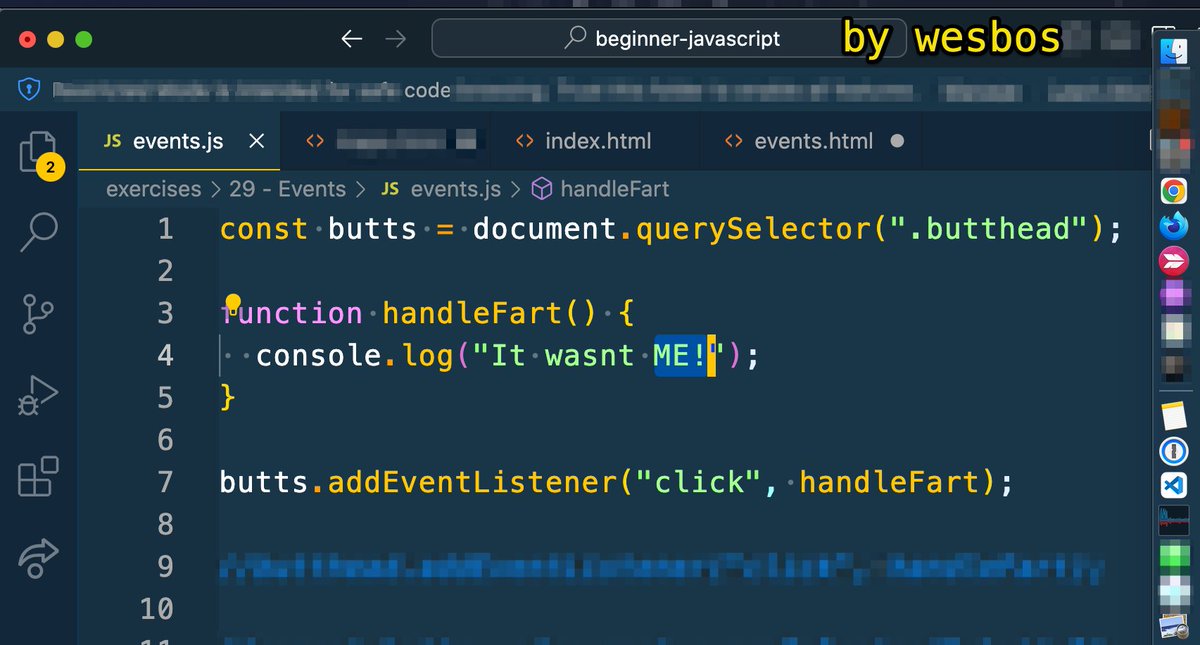1200x645 pixels.
Task: Click the exercises breadcrumb
Action: click(x=153, y=188)
